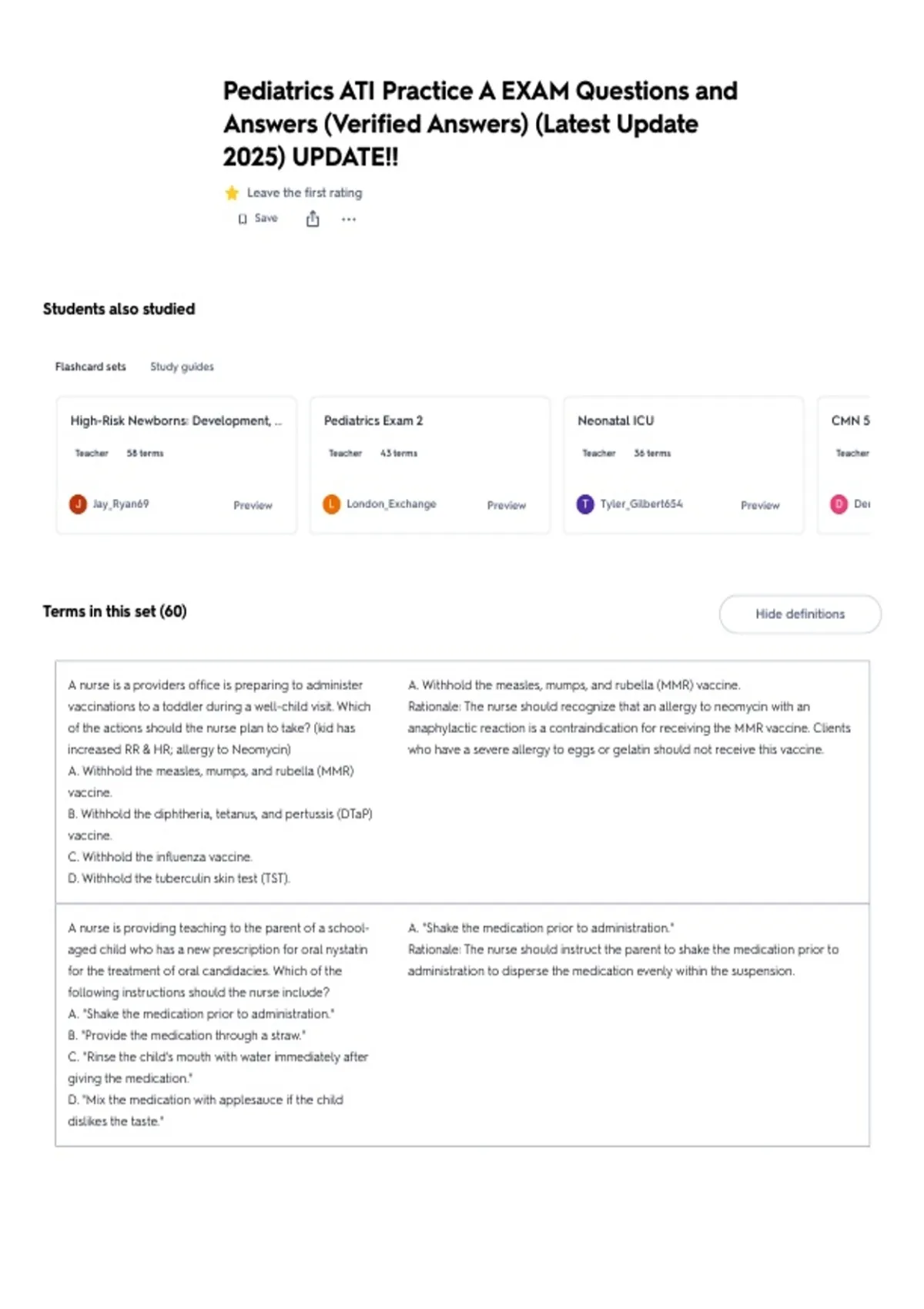The image size is (924, 1309).
Task: Switch to the Study guides tab
Action: click(x=182, y=367)
